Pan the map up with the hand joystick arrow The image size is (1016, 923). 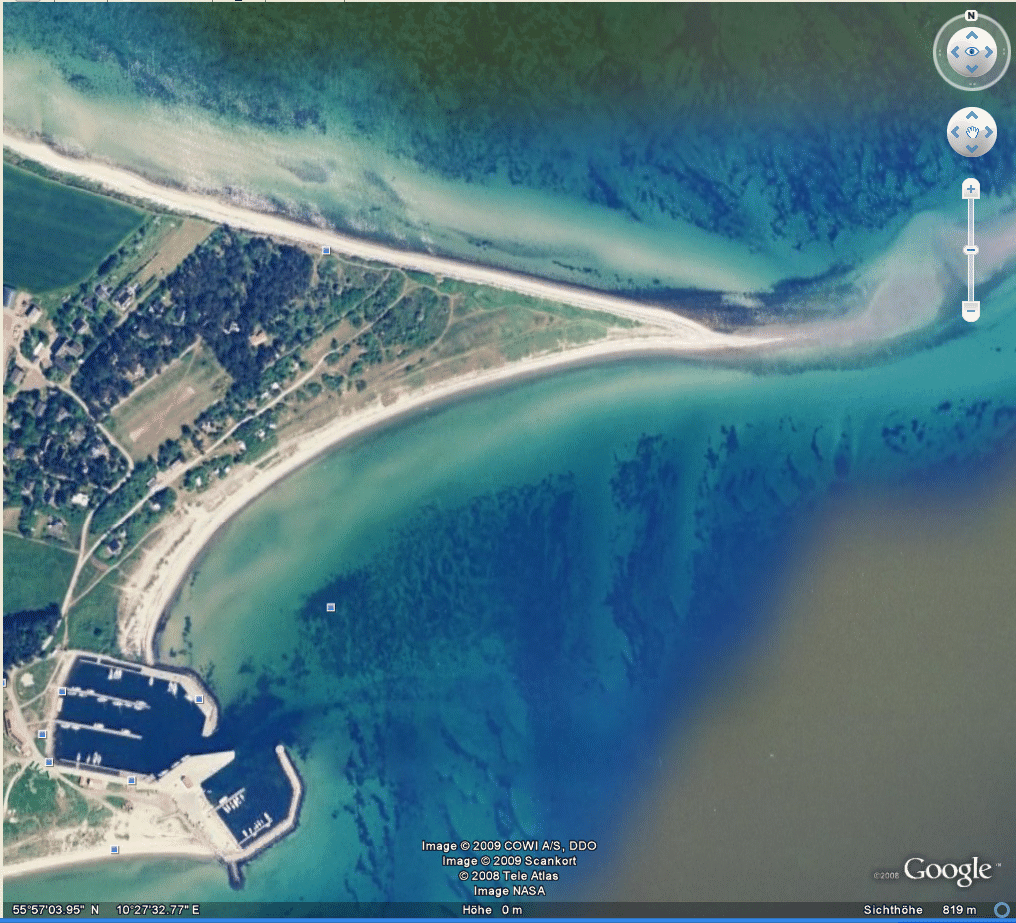(x=971, y=116)
